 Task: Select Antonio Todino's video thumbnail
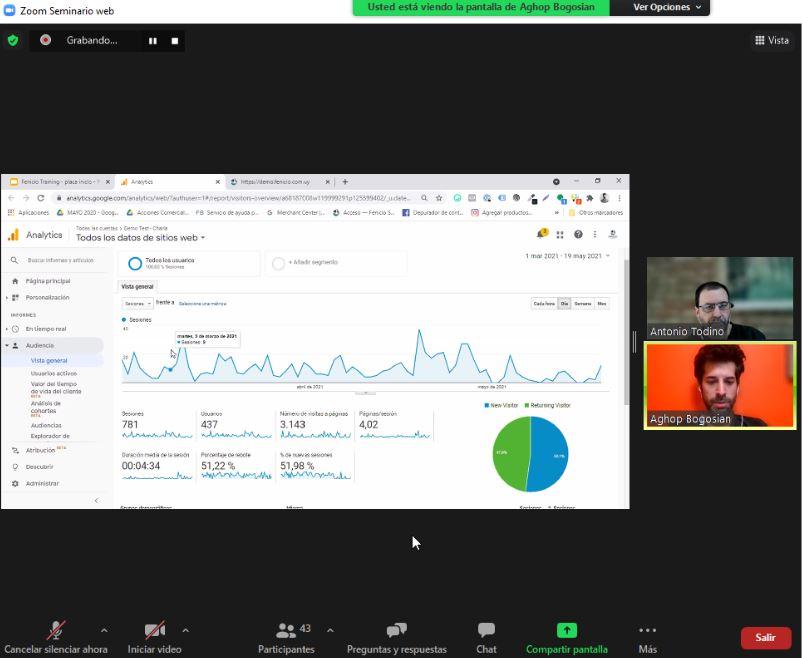pos(719,298)
